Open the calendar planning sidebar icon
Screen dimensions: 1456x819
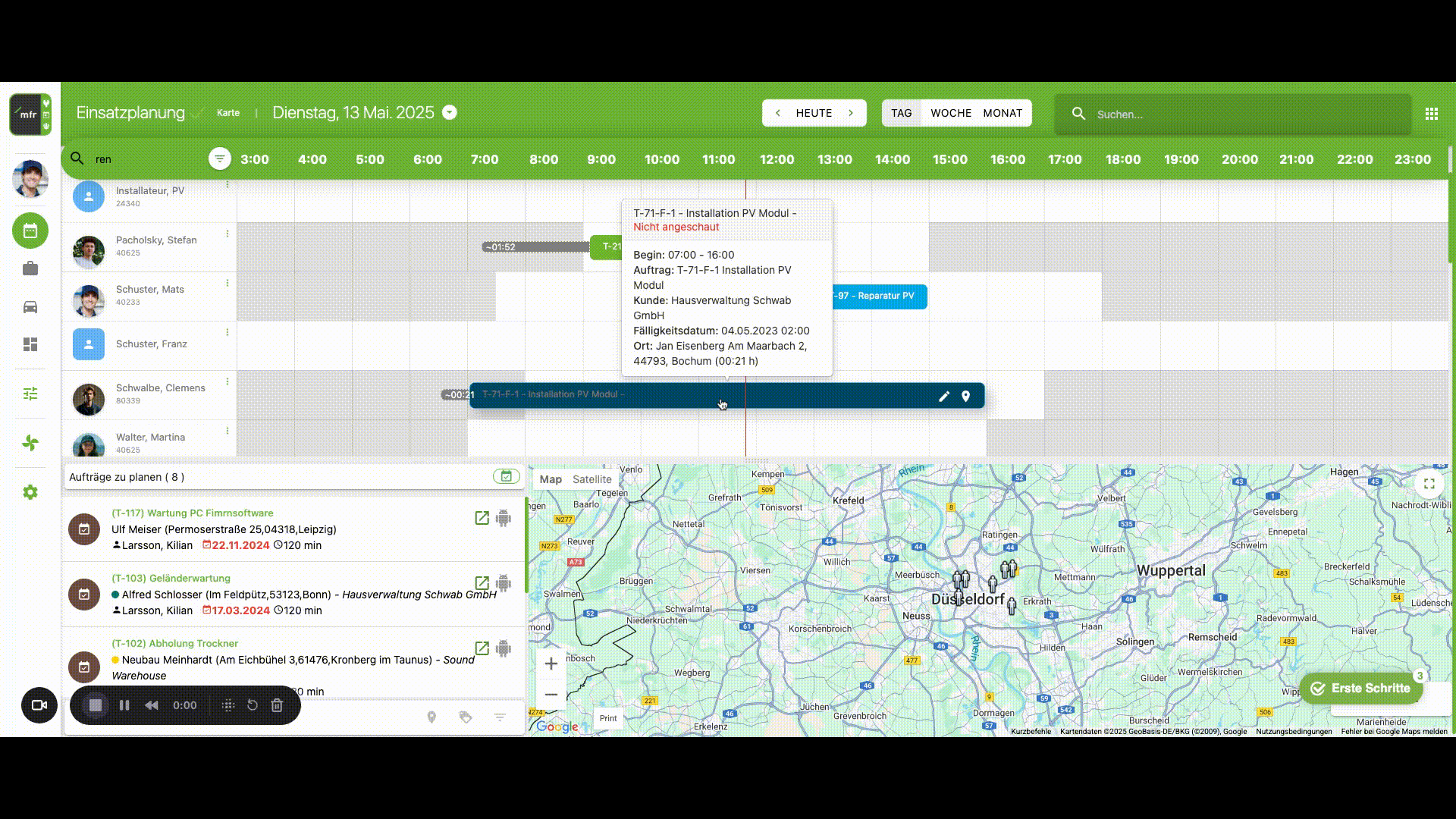[30, 231]
